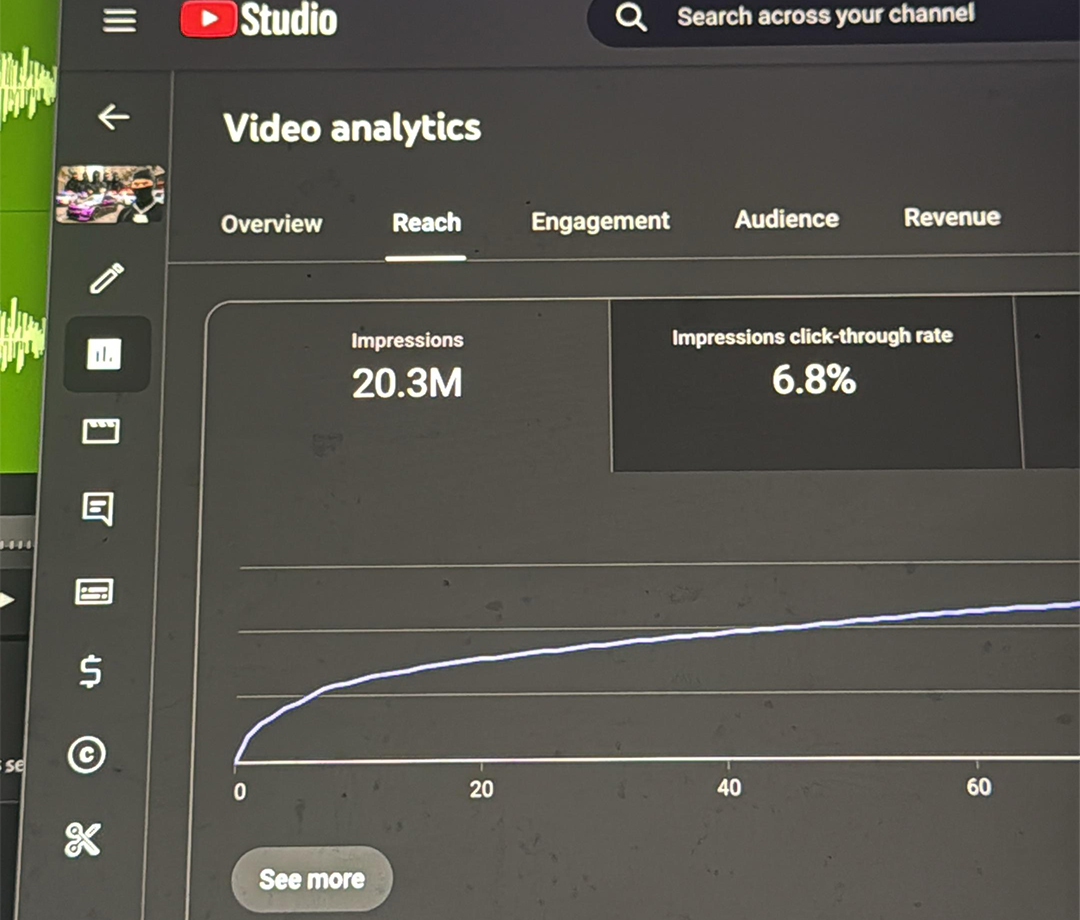The image size is (1080, 920).
Task: Open the video Editor clapperboard icon
Action: click(x=100, y=431)
